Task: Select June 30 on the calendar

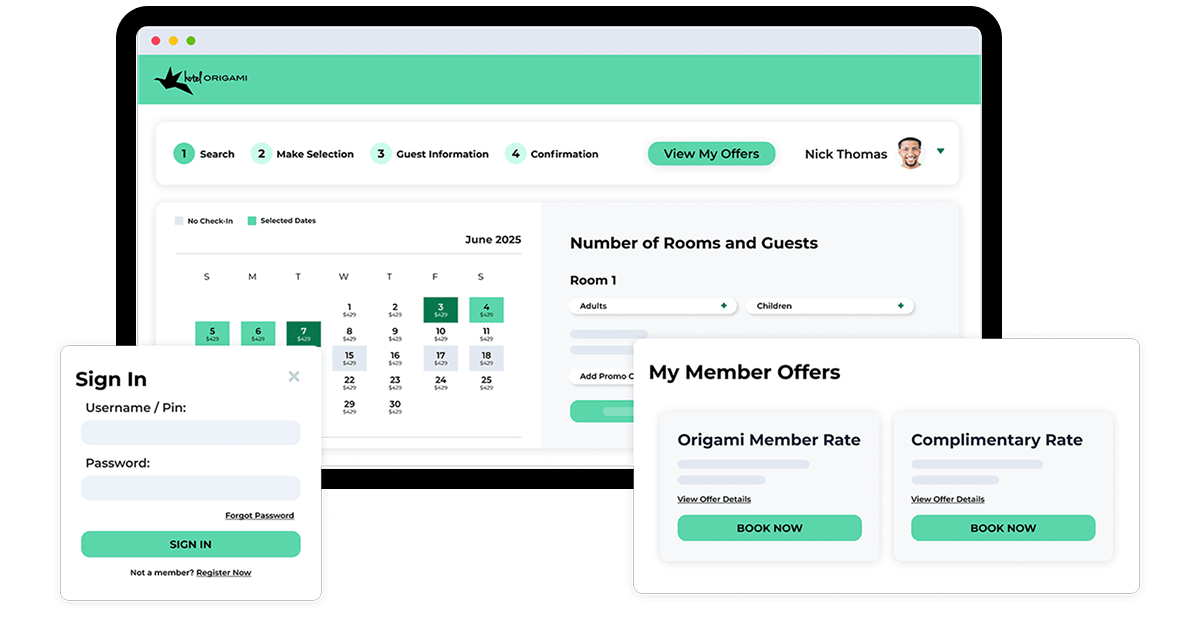Action: point(395,407)
